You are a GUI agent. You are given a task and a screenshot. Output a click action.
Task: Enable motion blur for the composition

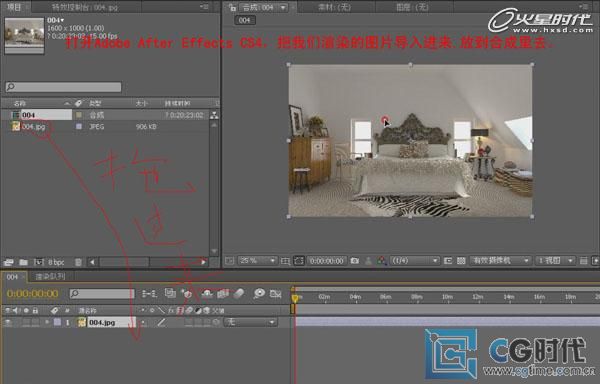[x=238, y=294]
